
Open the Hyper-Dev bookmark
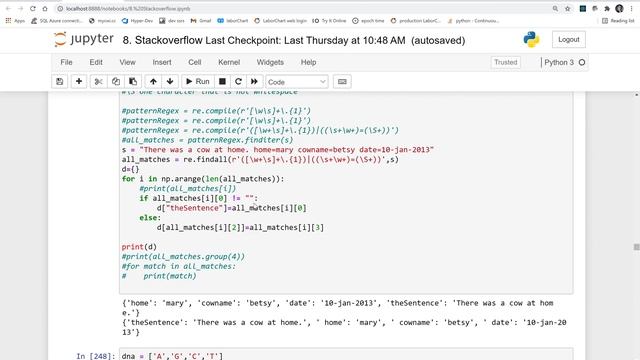click(137, 21)
